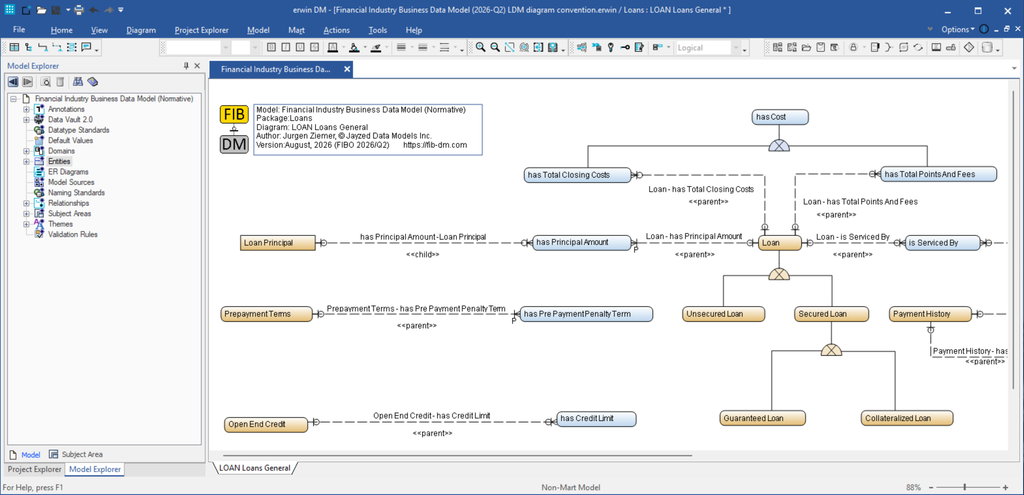Screen dimensions: 1024x495
Task: Click the back arrow in Model Explorer
Action: pos(12,82)
